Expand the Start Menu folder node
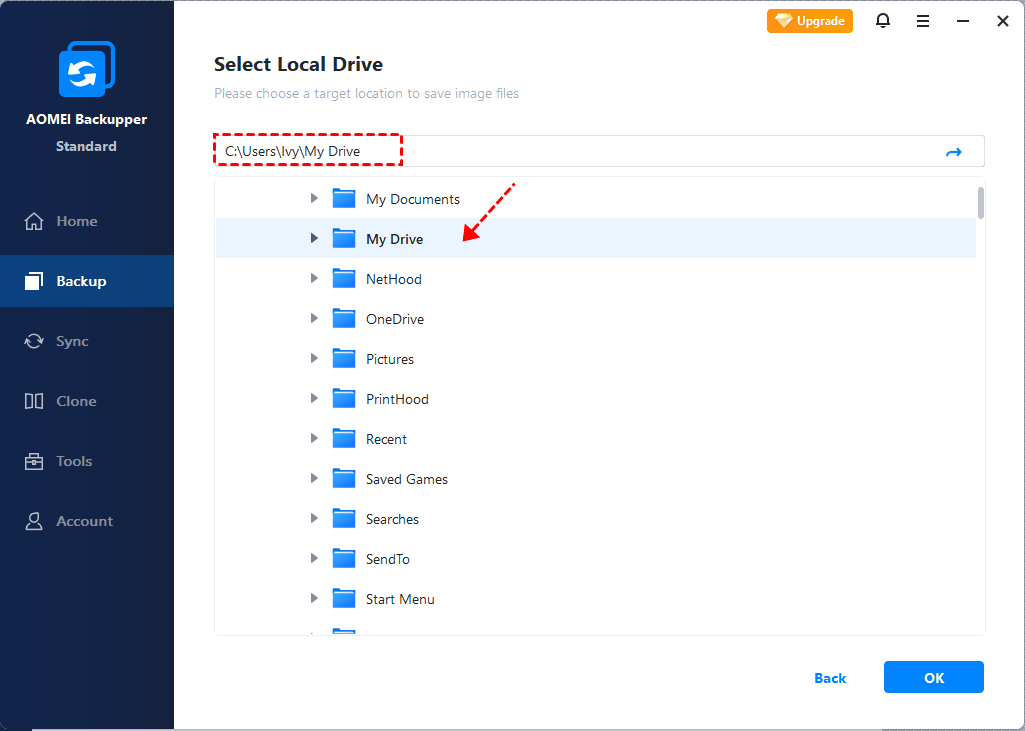Image resolution: width=1025 pixels, height=731 pixels. 314,598
